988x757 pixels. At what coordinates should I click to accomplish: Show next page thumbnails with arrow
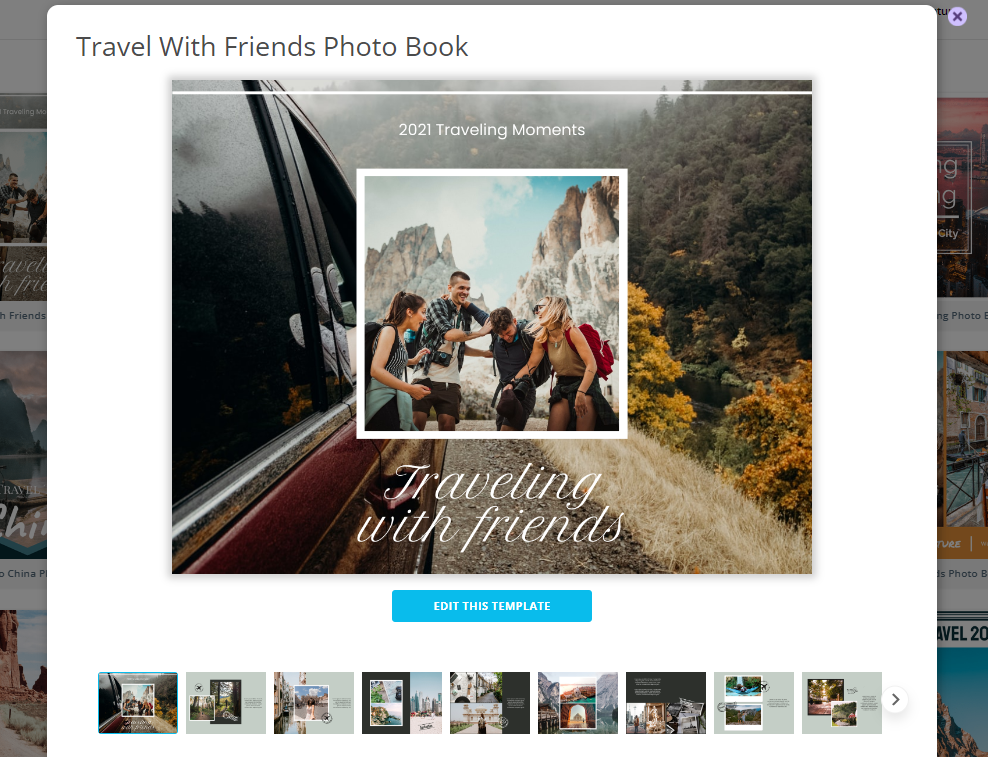tap(895, 699)
